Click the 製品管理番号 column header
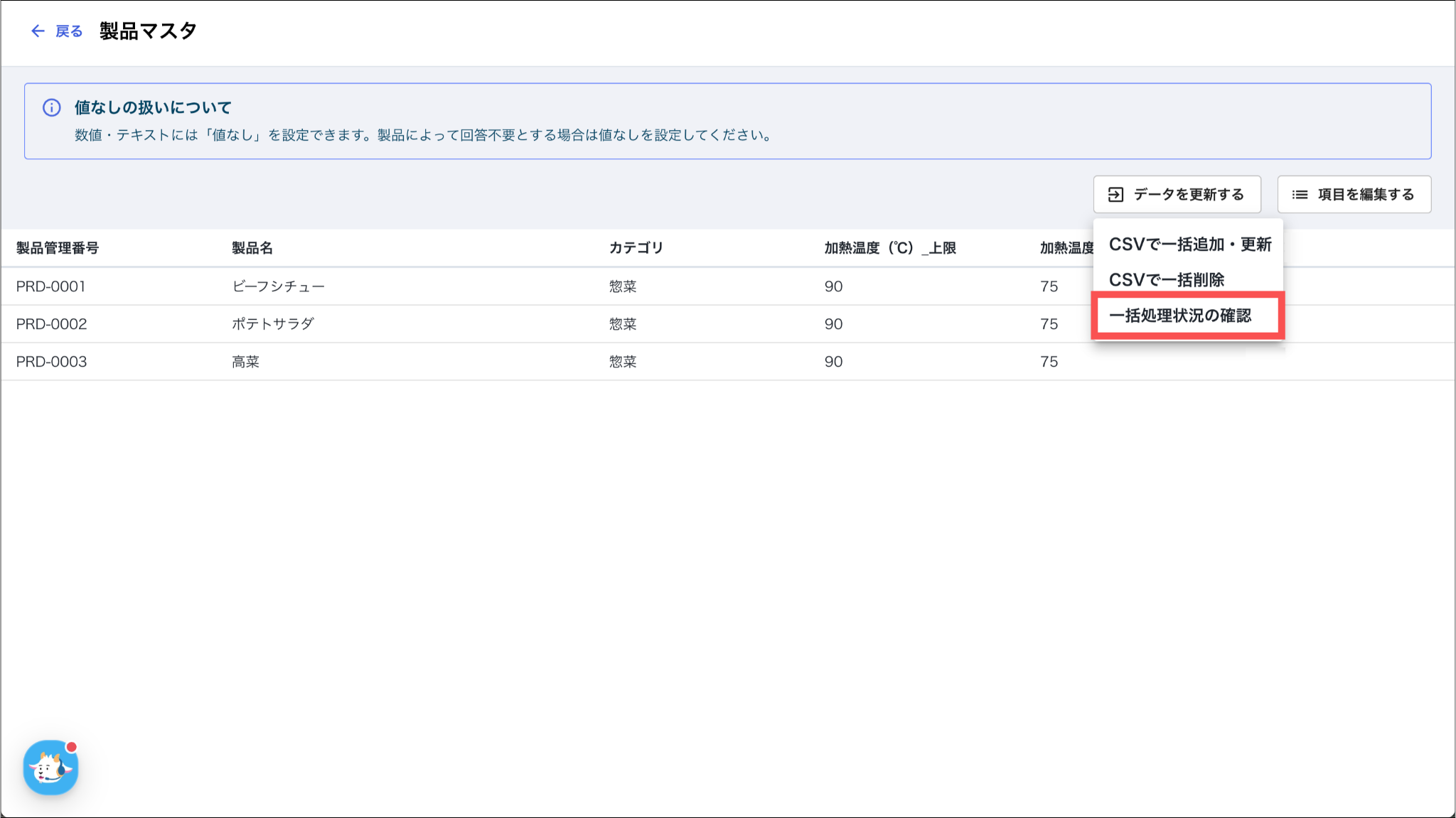 click(x=58, y=248)
